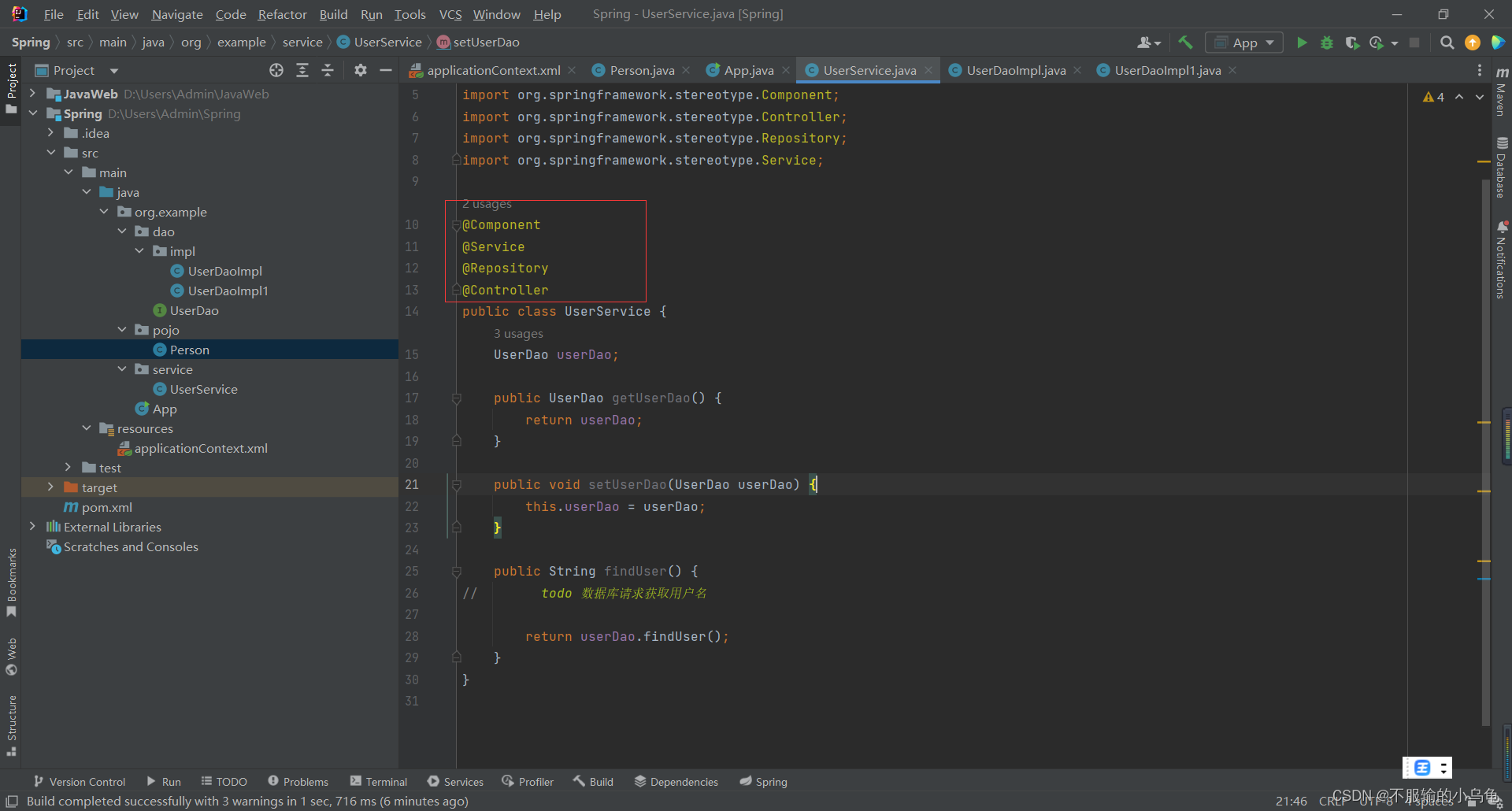Click the 21:46 cursor position indicator
Viewport: 1512px width, 811px height.
coord(1291,801)
